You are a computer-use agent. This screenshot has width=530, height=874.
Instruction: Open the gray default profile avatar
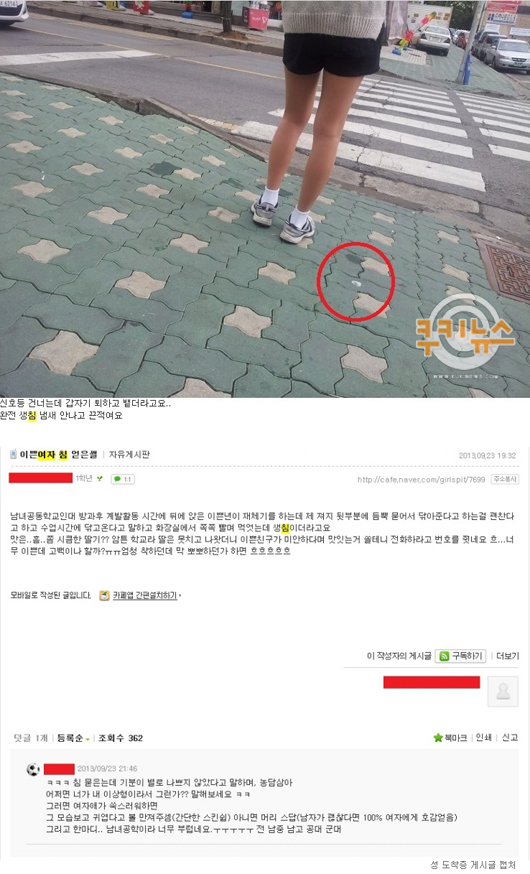[503, 692]
